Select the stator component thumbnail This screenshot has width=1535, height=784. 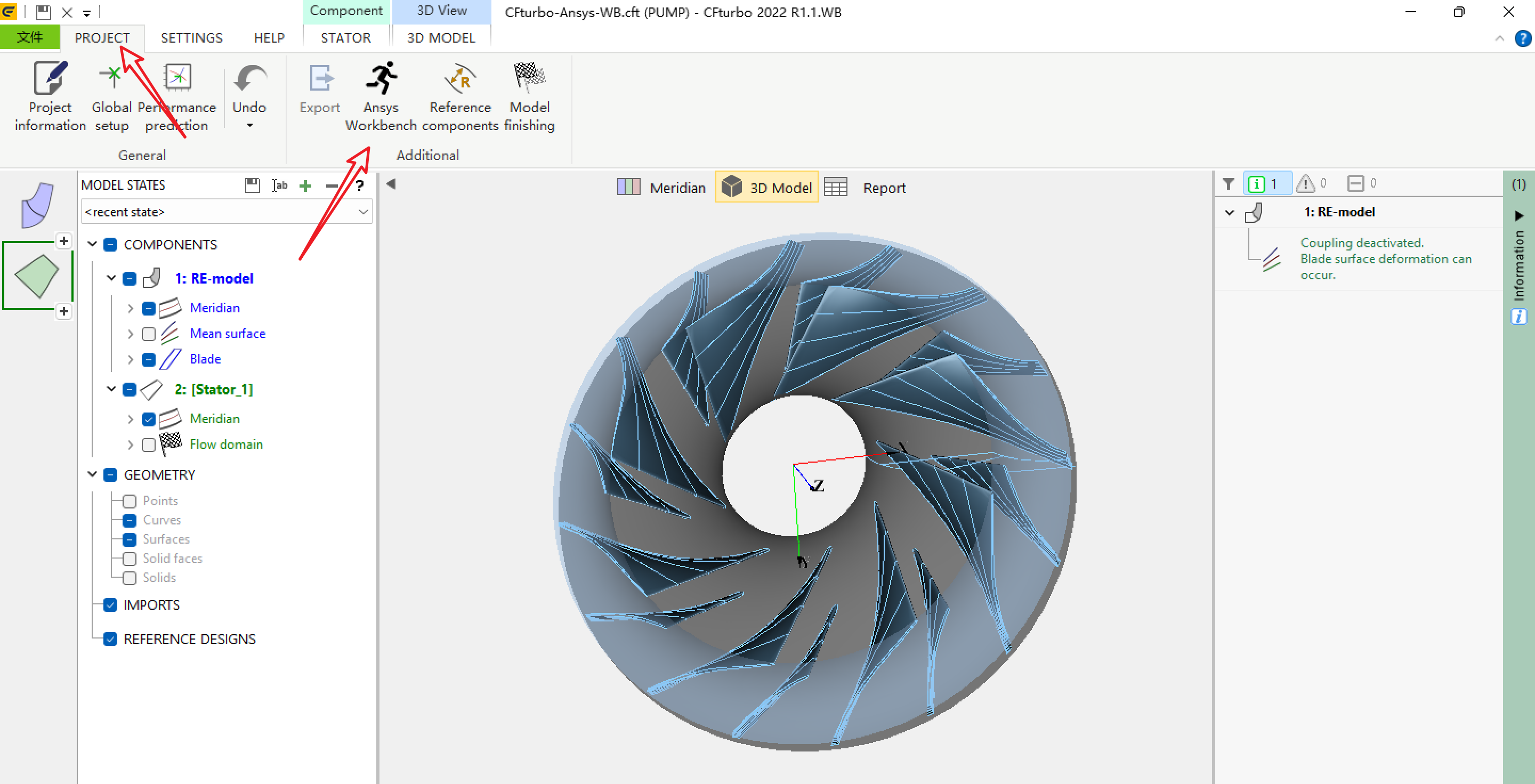37,276
